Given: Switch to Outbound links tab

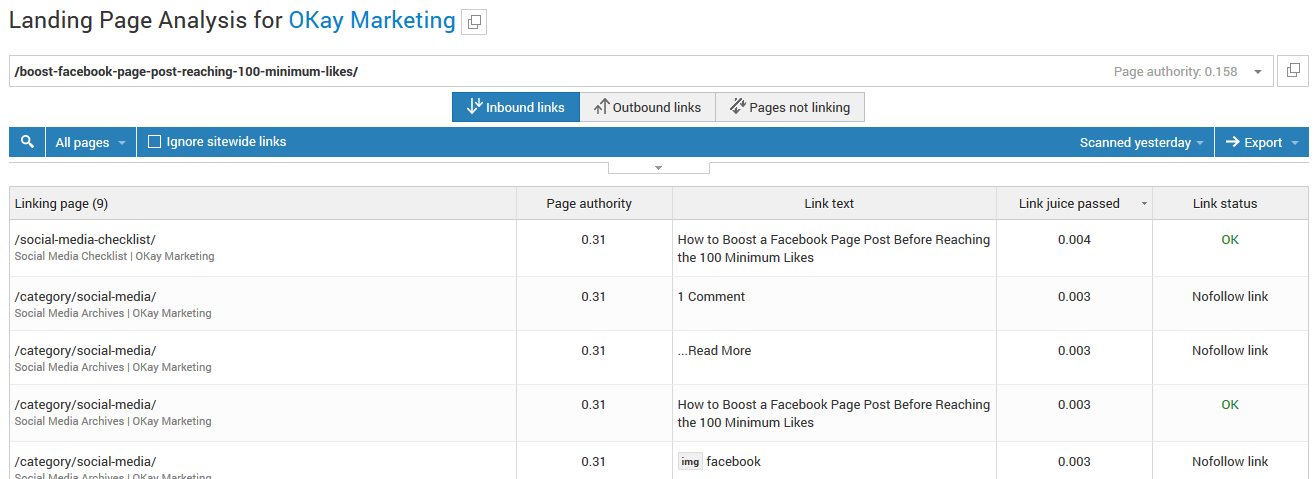Looking at the screenshot, I should [648, 107].
